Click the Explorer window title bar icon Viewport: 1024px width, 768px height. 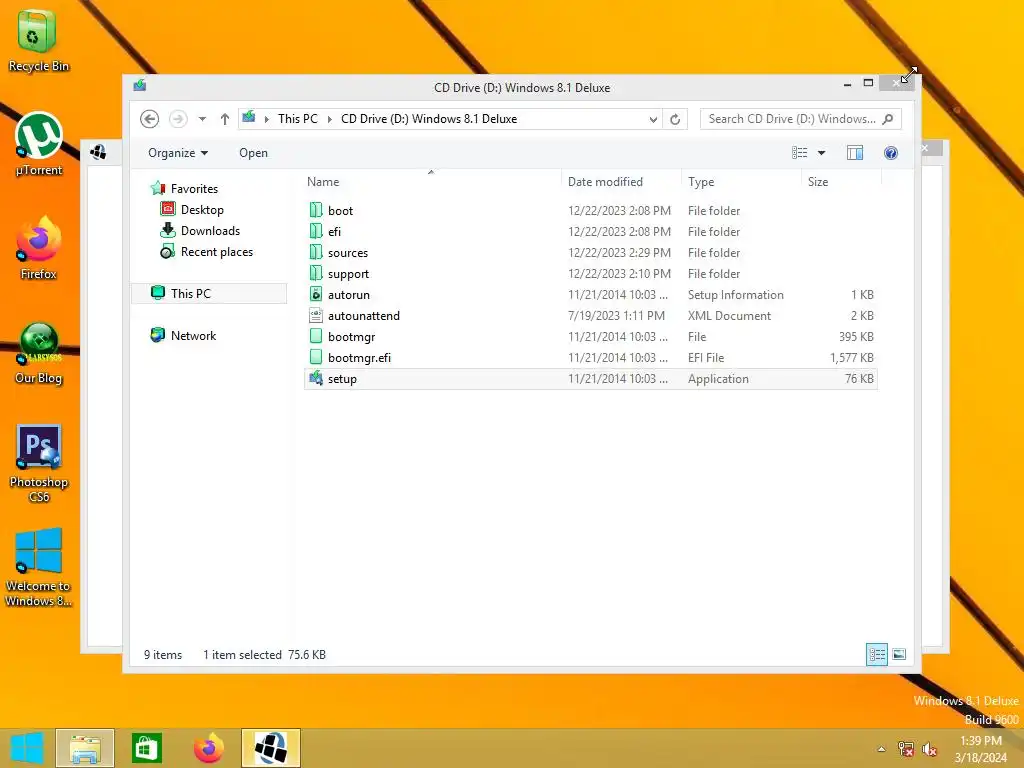[x=140, y=86]
